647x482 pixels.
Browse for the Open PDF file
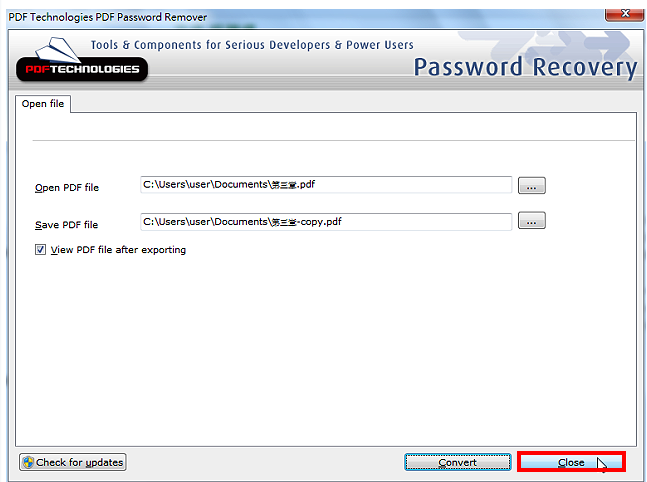tap(531, 185)
